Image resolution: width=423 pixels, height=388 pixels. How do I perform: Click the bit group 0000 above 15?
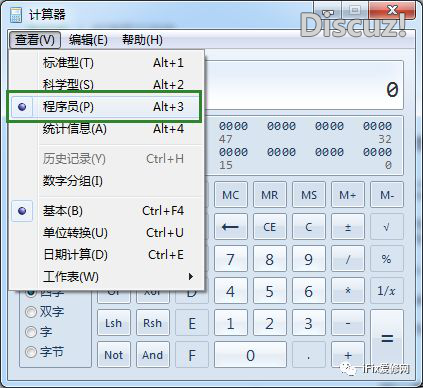[233, 152]
